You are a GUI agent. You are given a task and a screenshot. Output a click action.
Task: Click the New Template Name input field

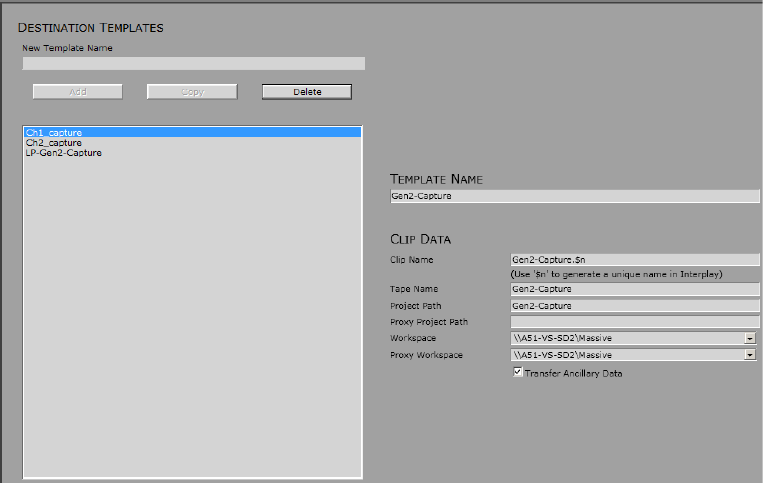194,63
